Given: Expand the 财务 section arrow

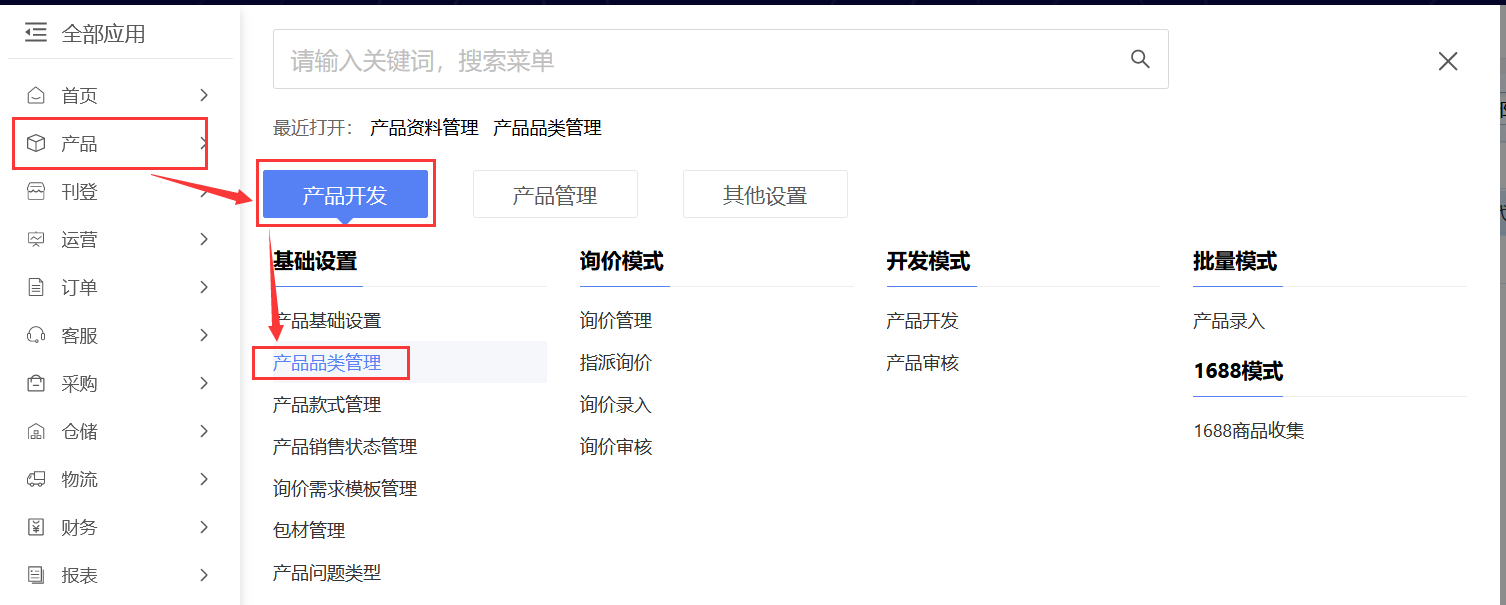Looking at the screenshot, I should point(203,527).
